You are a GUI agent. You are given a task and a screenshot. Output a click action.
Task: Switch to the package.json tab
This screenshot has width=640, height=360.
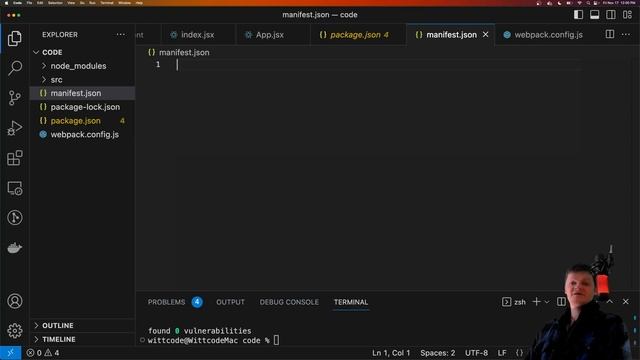(359, 35)
